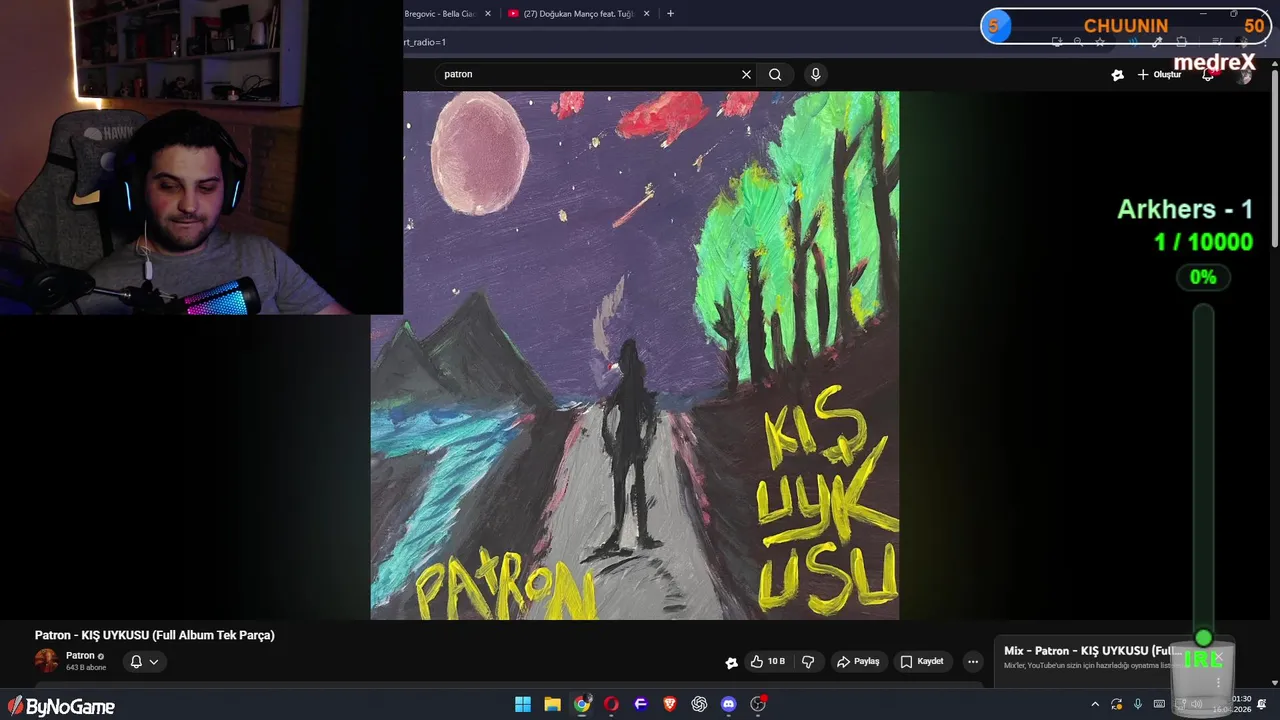The width and height of the screenshot is (1280, 720).
Task: Open the OBS taskbar icon with red badge
Action: [x=758, y=704]
